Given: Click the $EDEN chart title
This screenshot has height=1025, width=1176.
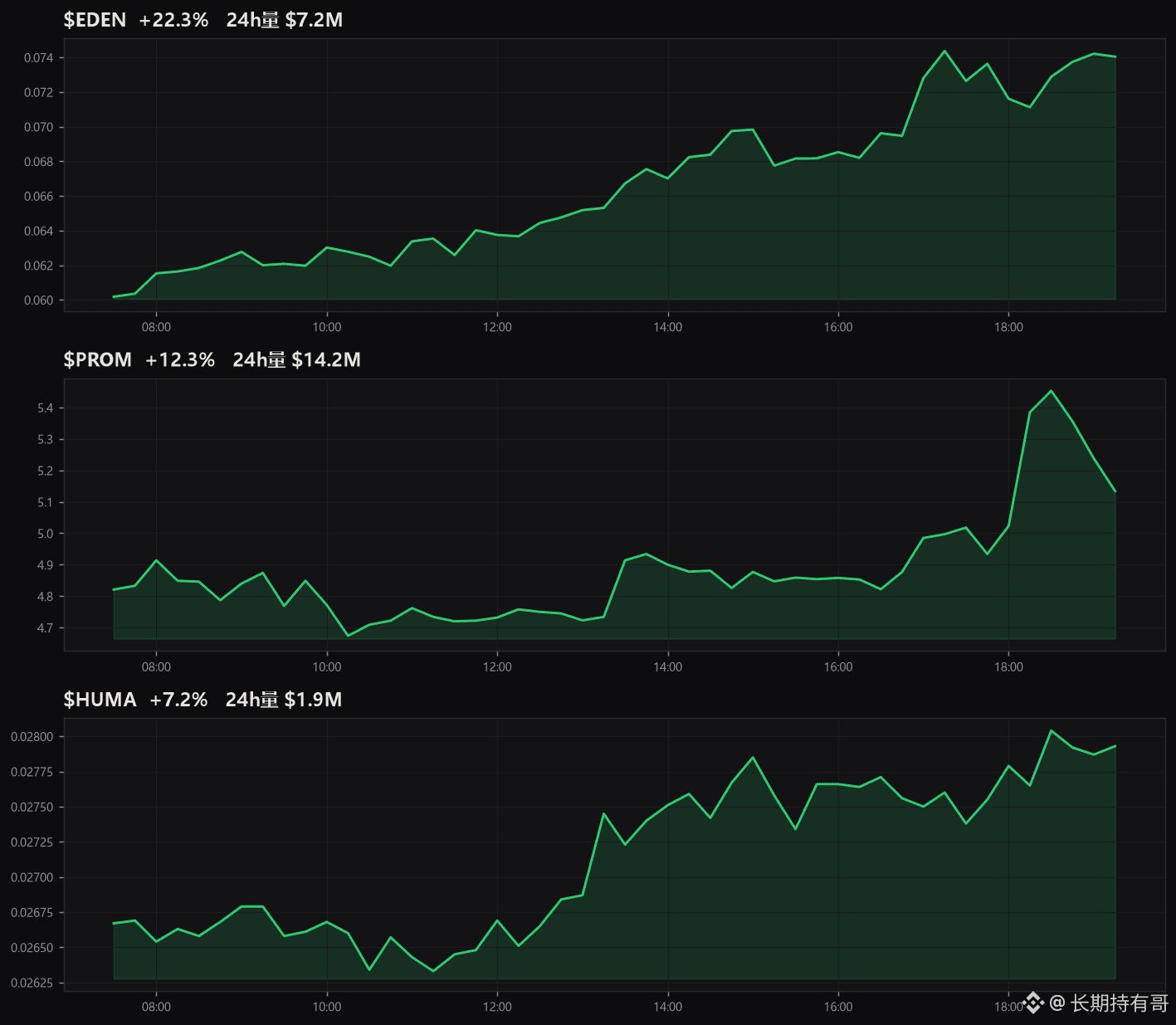Looking at the screenshot, I should (x=95, y=20).
